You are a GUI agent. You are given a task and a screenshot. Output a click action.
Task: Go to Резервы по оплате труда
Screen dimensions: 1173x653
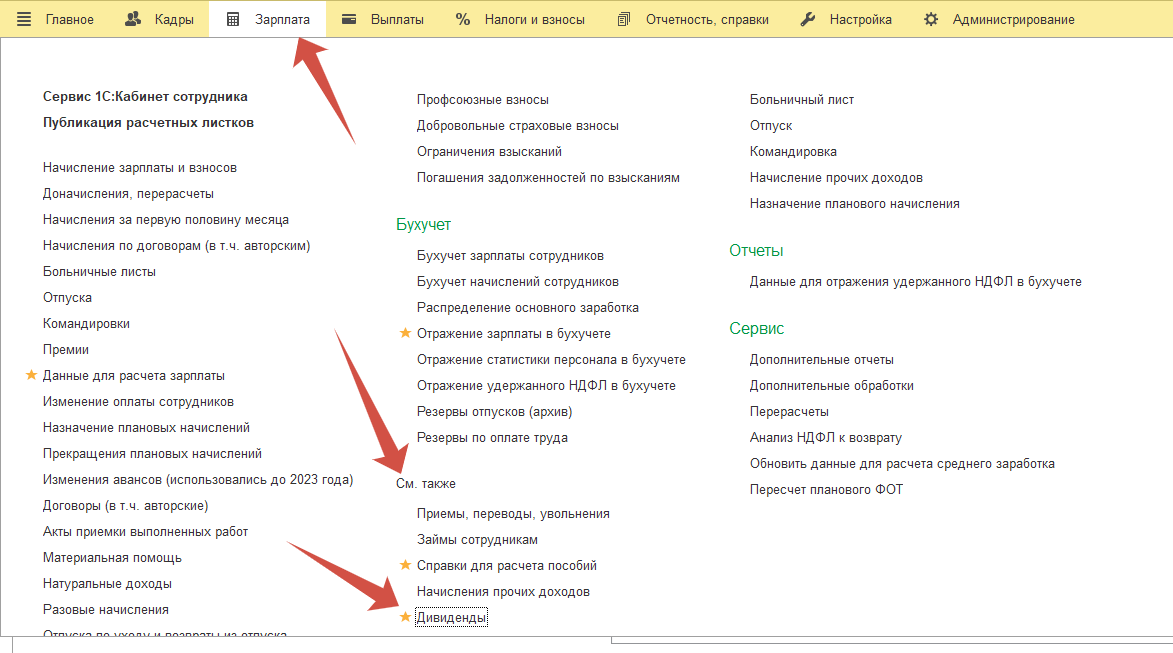coord(492,438)
